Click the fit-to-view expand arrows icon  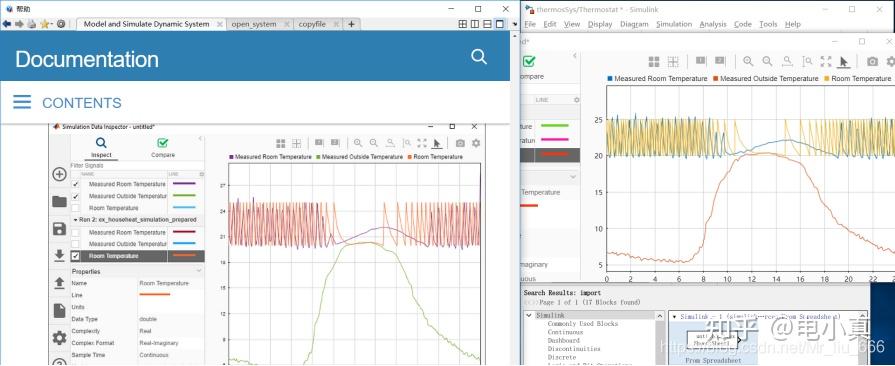[826, 62]
